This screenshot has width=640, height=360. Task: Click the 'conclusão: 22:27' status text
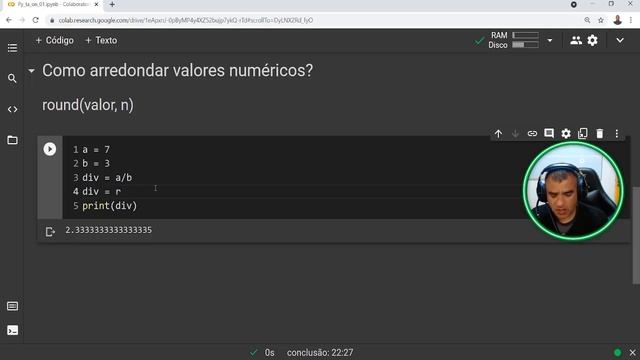coord(320,353)
